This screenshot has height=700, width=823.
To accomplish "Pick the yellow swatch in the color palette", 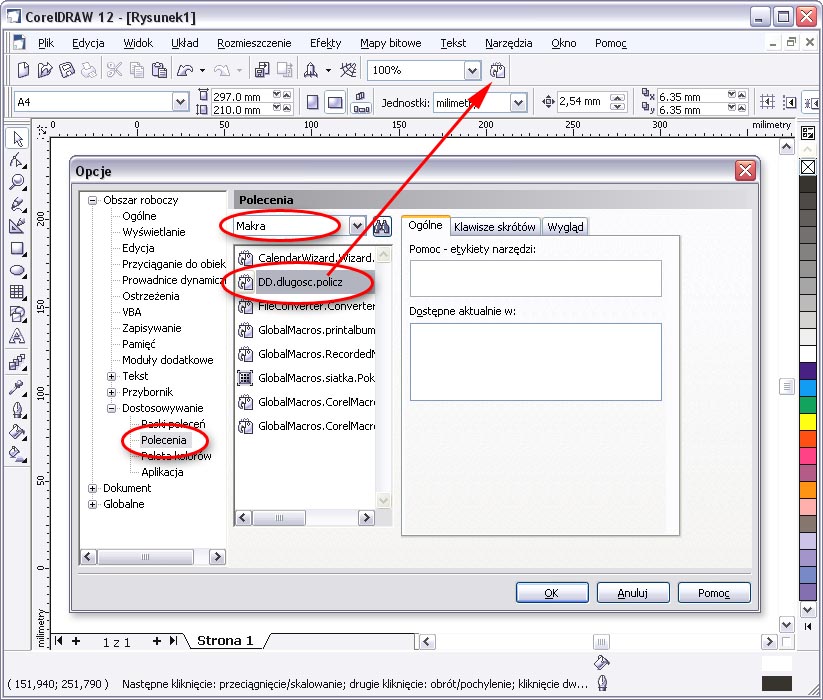I will tap(808, 422).
